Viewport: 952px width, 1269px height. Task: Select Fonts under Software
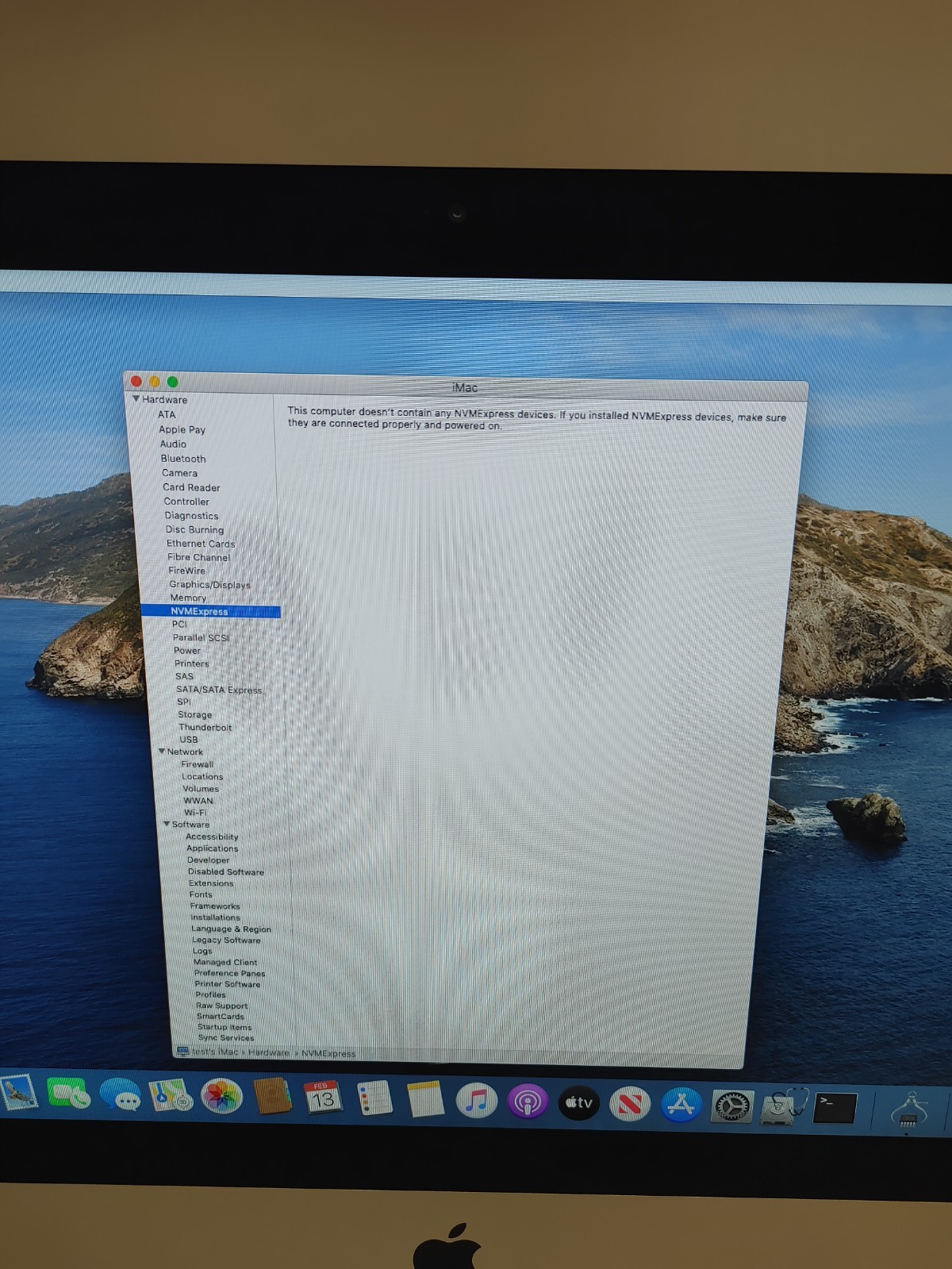click(201, 894)
